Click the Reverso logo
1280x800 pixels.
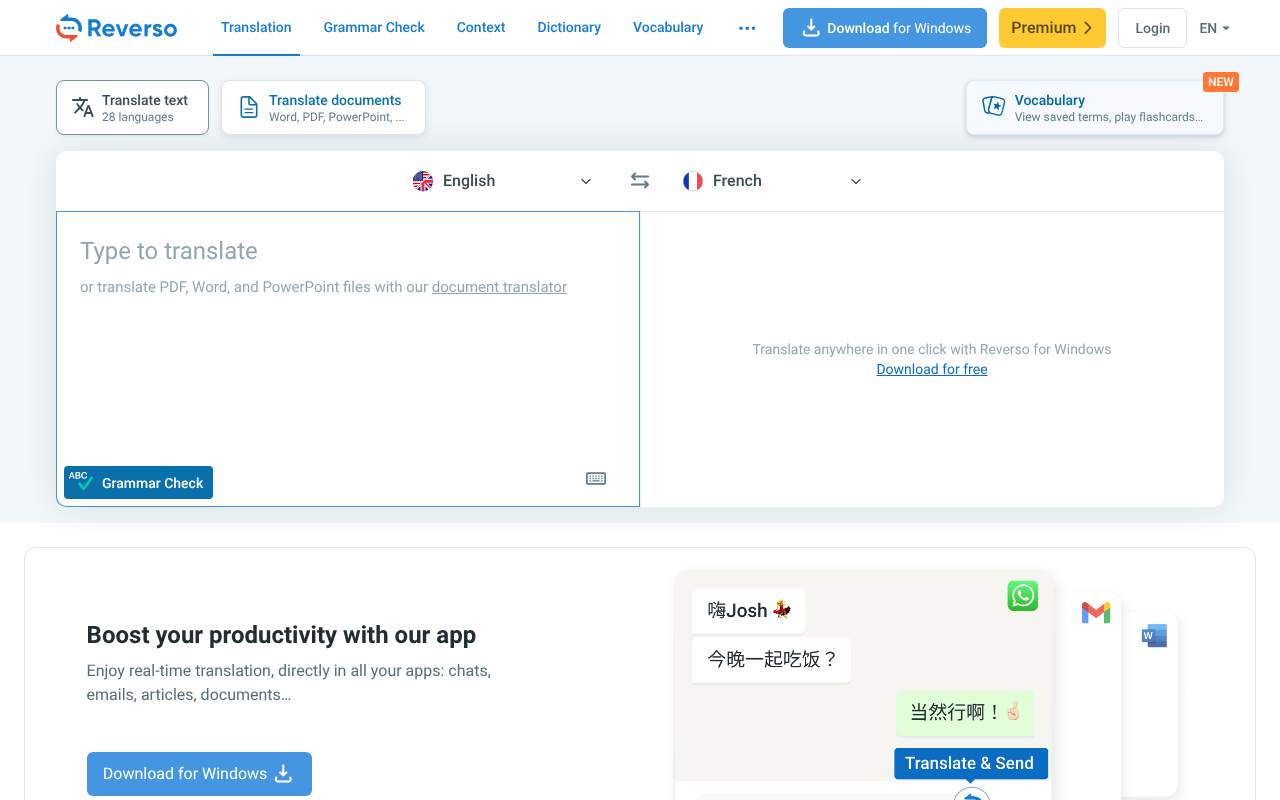(116, 28)
